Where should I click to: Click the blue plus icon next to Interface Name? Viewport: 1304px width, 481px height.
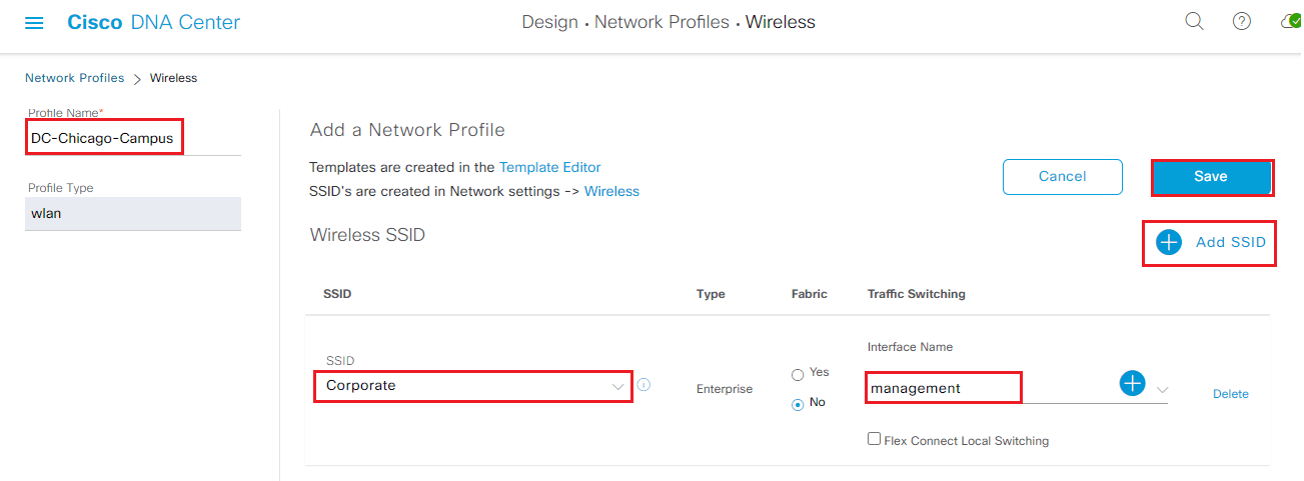click(x=1132, y=383)
